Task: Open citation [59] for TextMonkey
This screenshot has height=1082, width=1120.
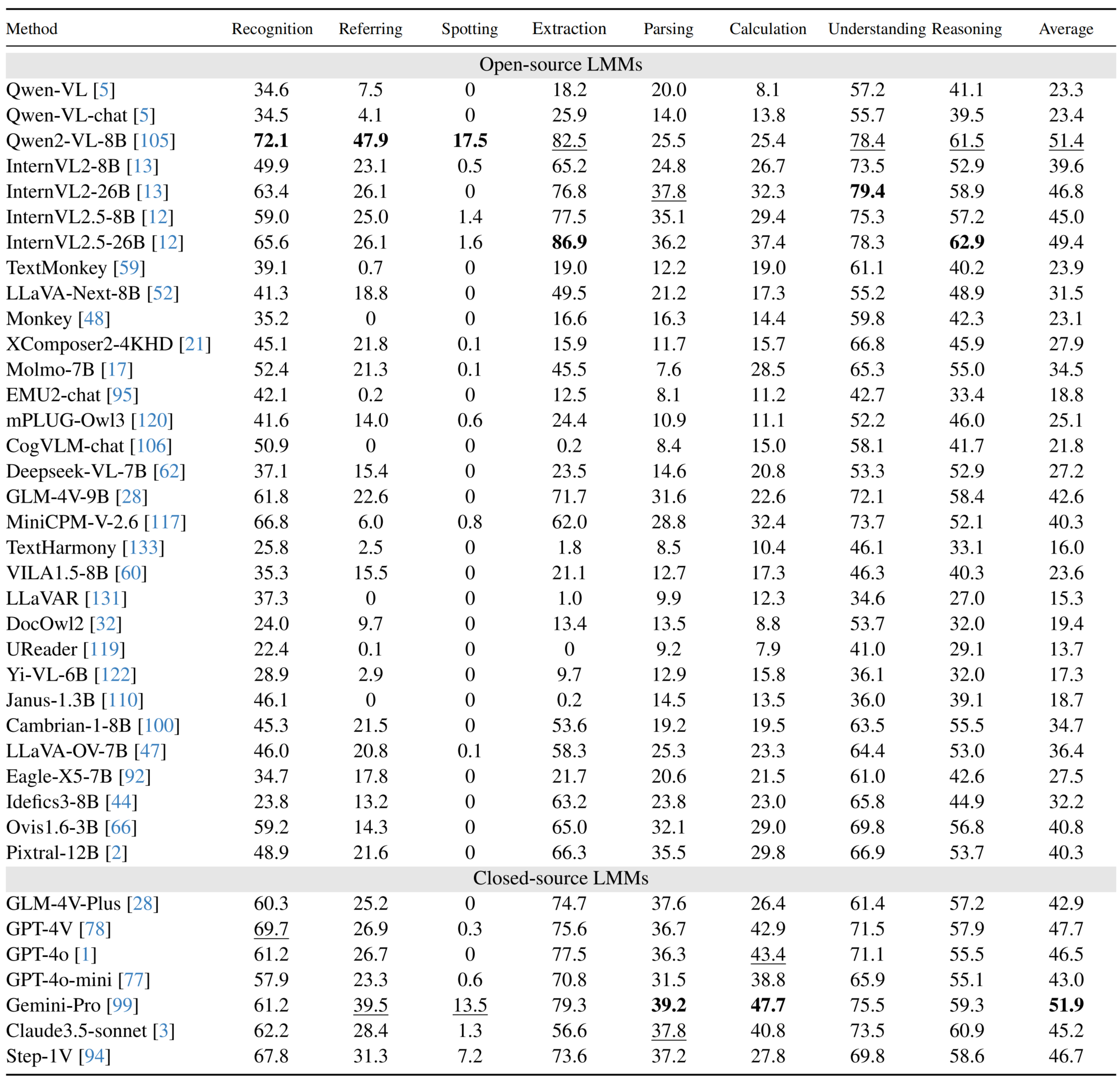Action: tap(129, 267)
